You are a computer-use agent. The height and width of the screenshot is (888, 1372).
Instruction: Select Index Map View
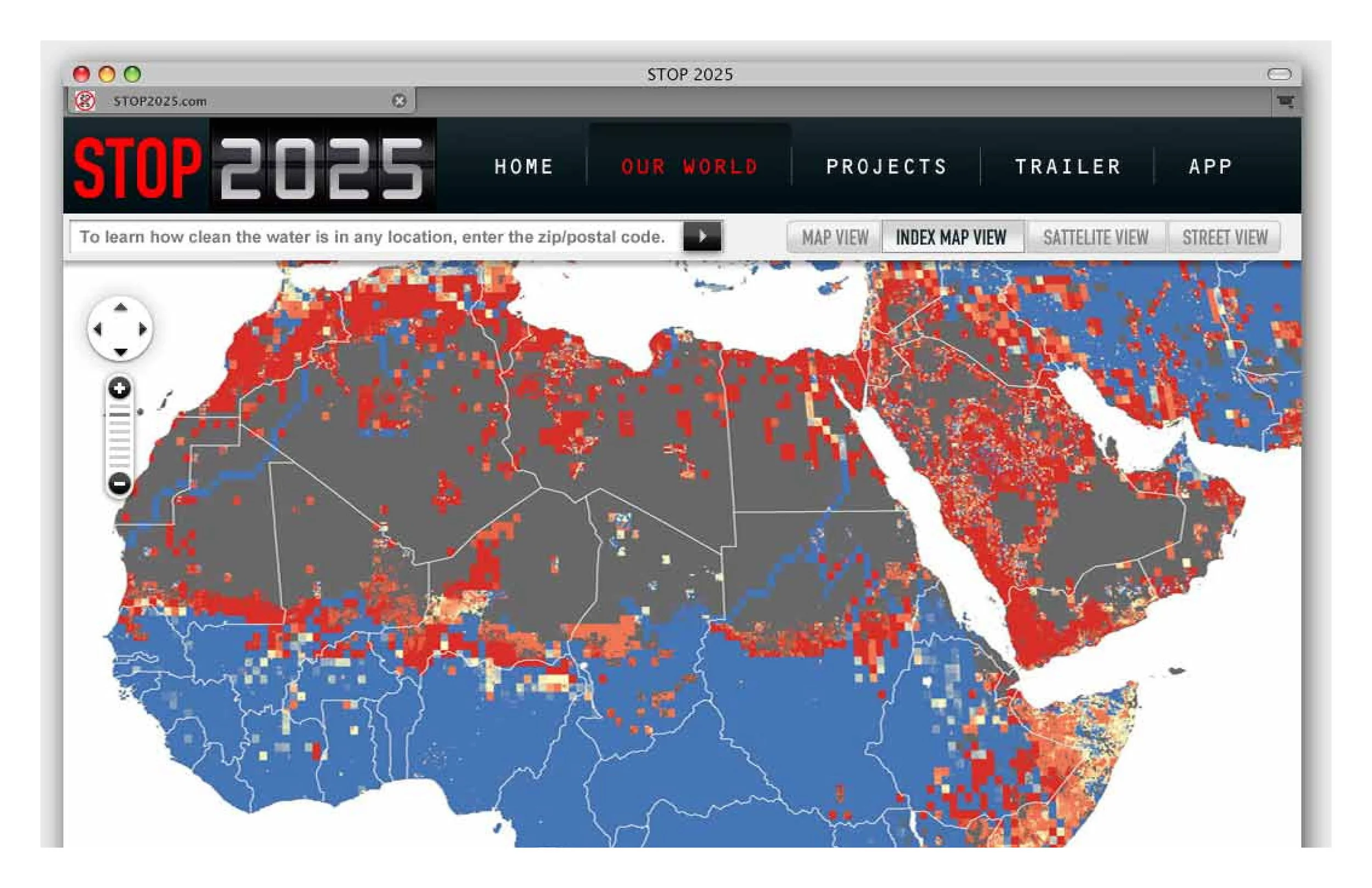tap(952, 237)
